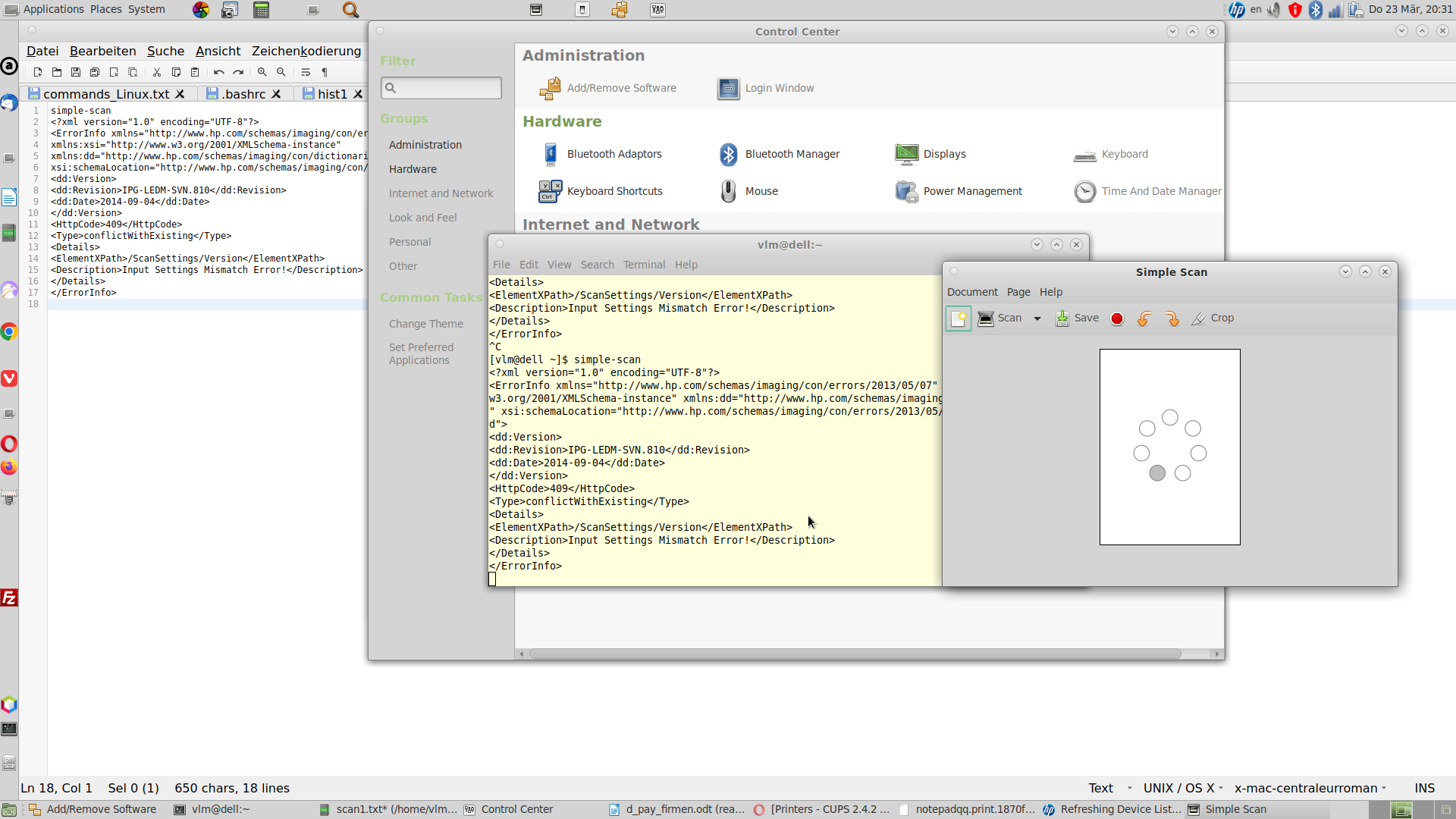Screen dimensions: 1456x819
Task: Toggle INS insert mode in status bar
Action: (x=1425, y=788)
